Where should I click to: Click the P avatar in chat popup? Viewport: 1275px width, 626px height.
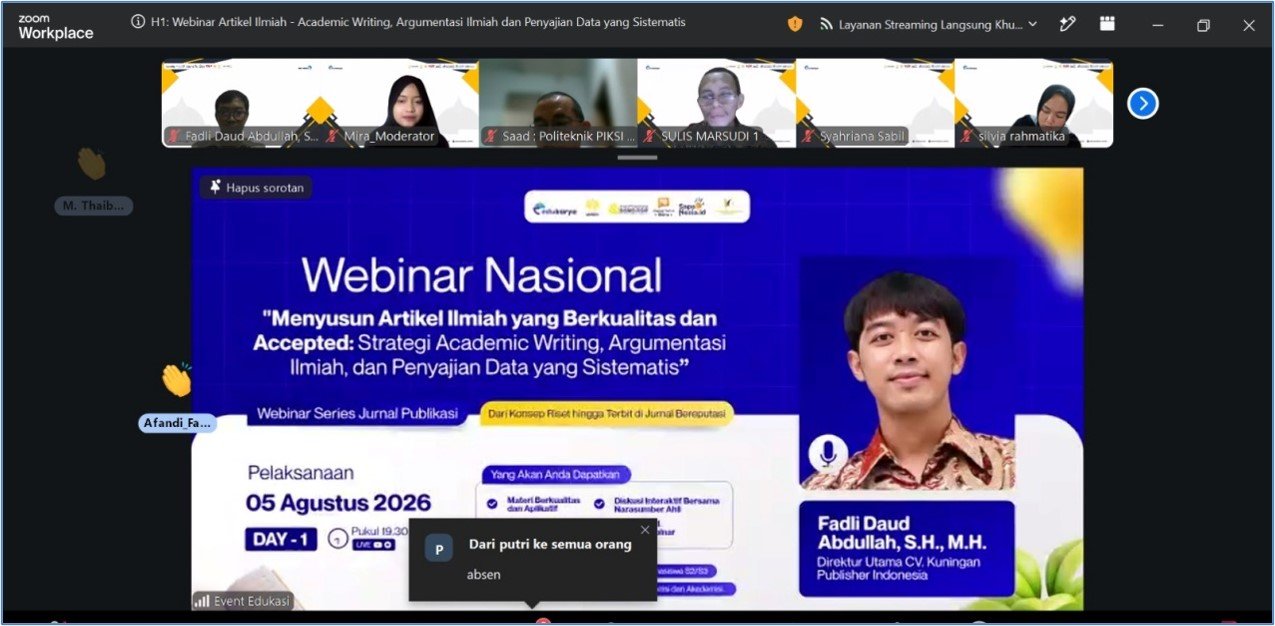[439, 549]
